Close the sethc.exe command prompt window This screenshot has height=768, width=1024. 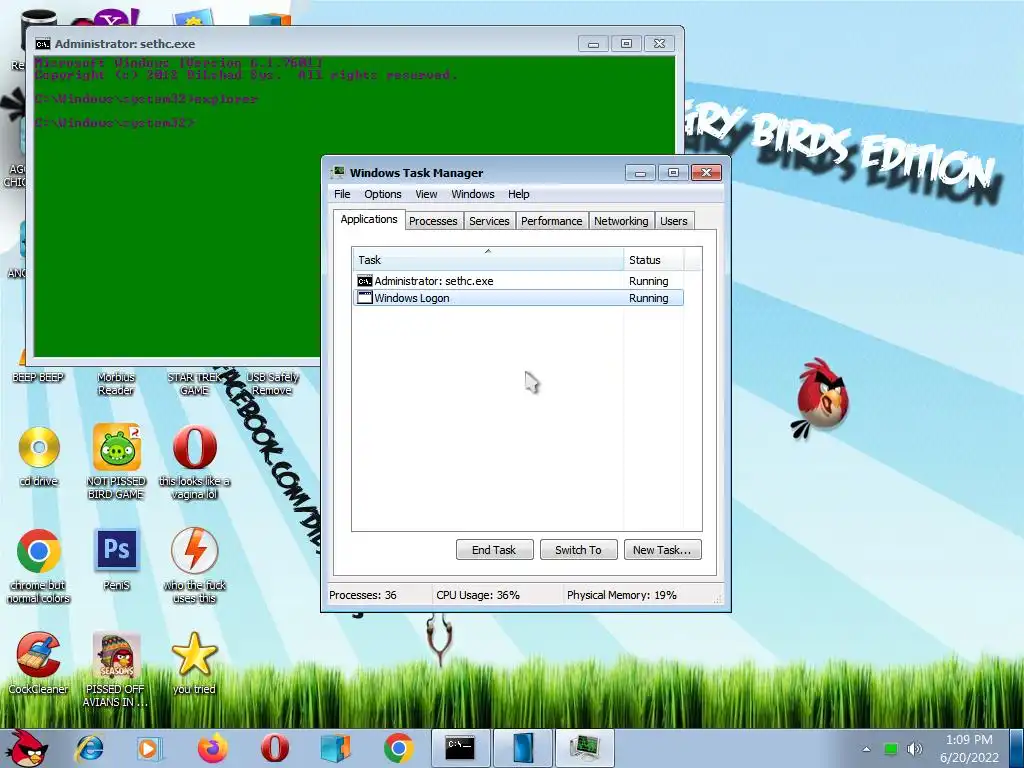[660, 44]
